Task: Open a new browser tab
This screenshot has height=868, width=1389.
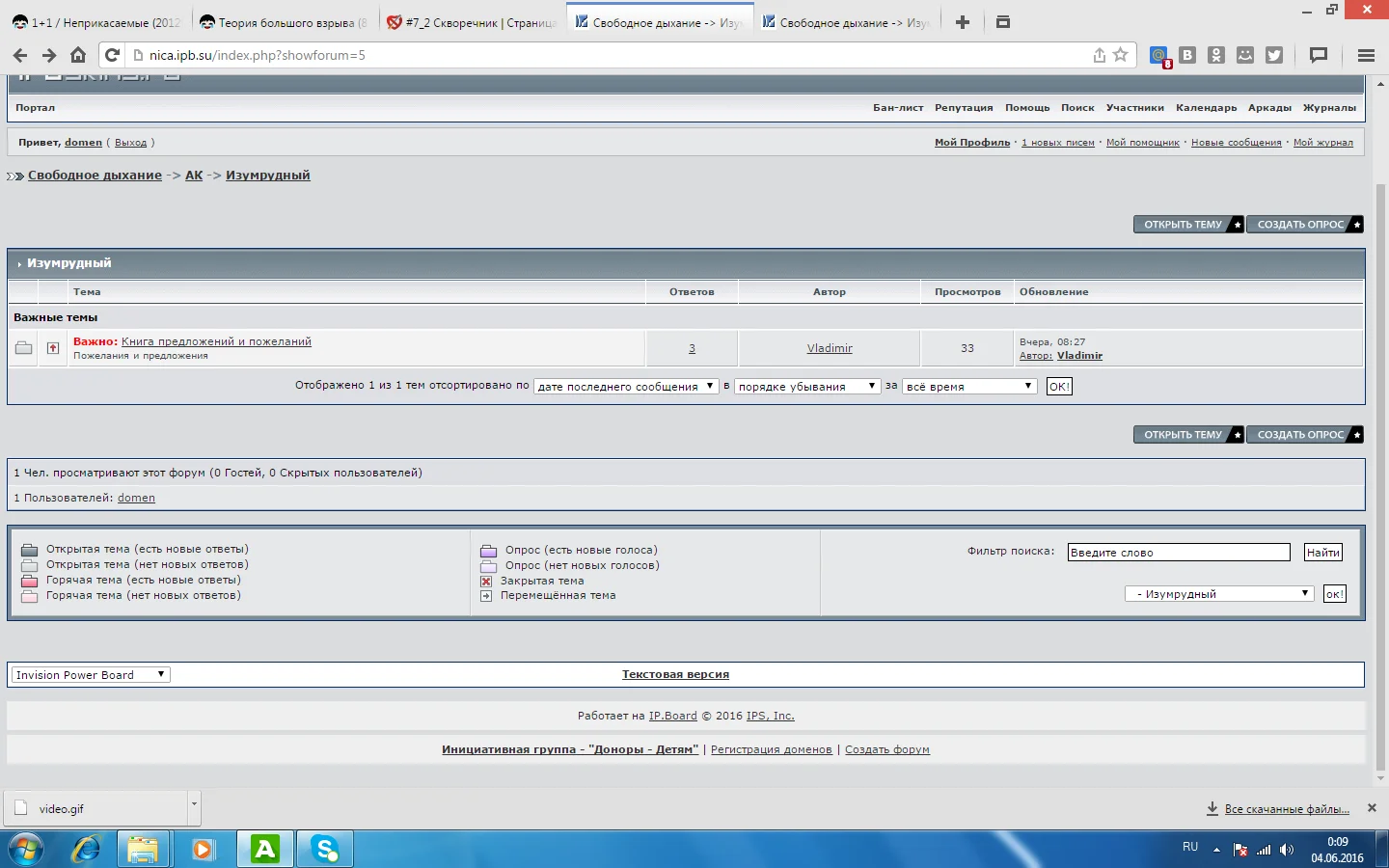Action: 962,22
